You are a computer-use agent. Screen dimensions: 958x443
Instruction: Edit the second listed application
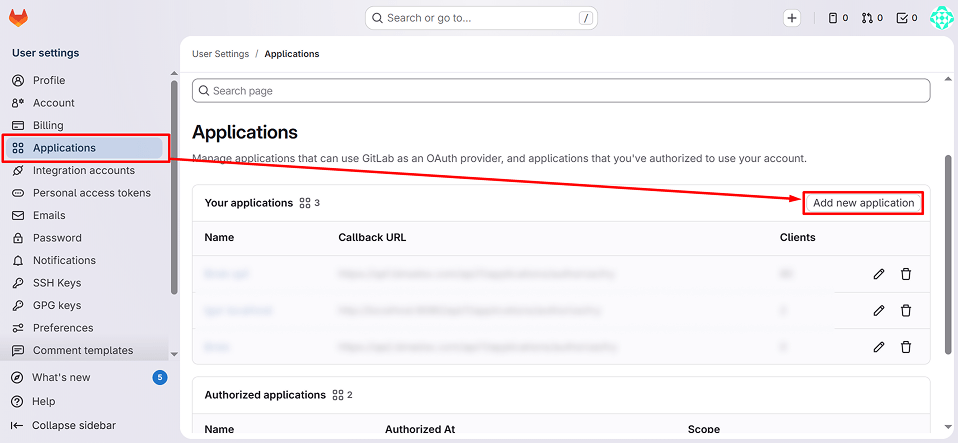pos(879,311)
